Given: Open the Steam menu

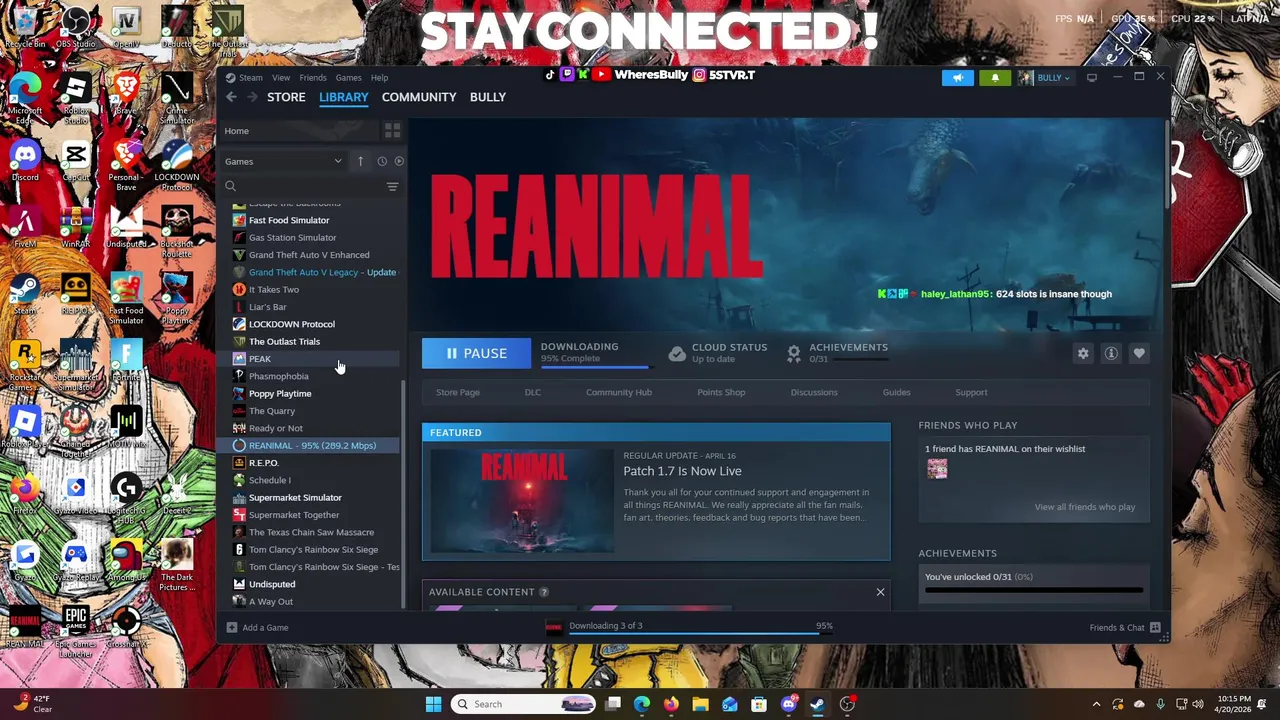Looking at the screenshot, I should [x=251, y=77].
